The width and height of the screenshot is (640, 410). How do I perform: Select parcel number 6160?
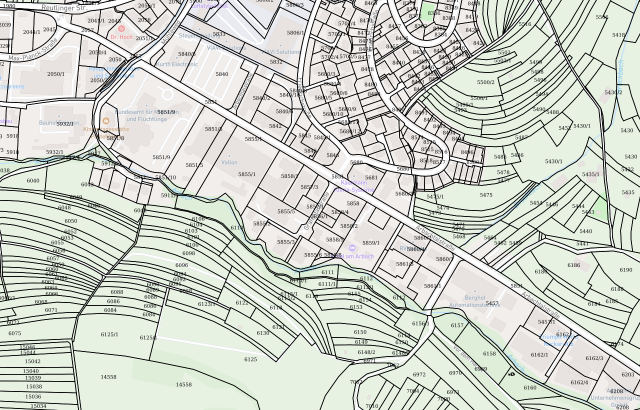530,388
